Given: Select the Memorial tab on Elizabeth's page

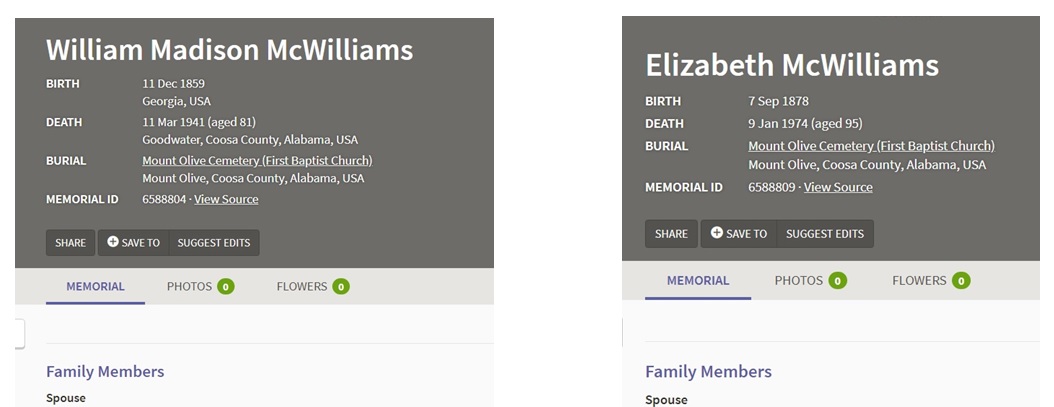Looking at the screenshot, I should point(697,280).
